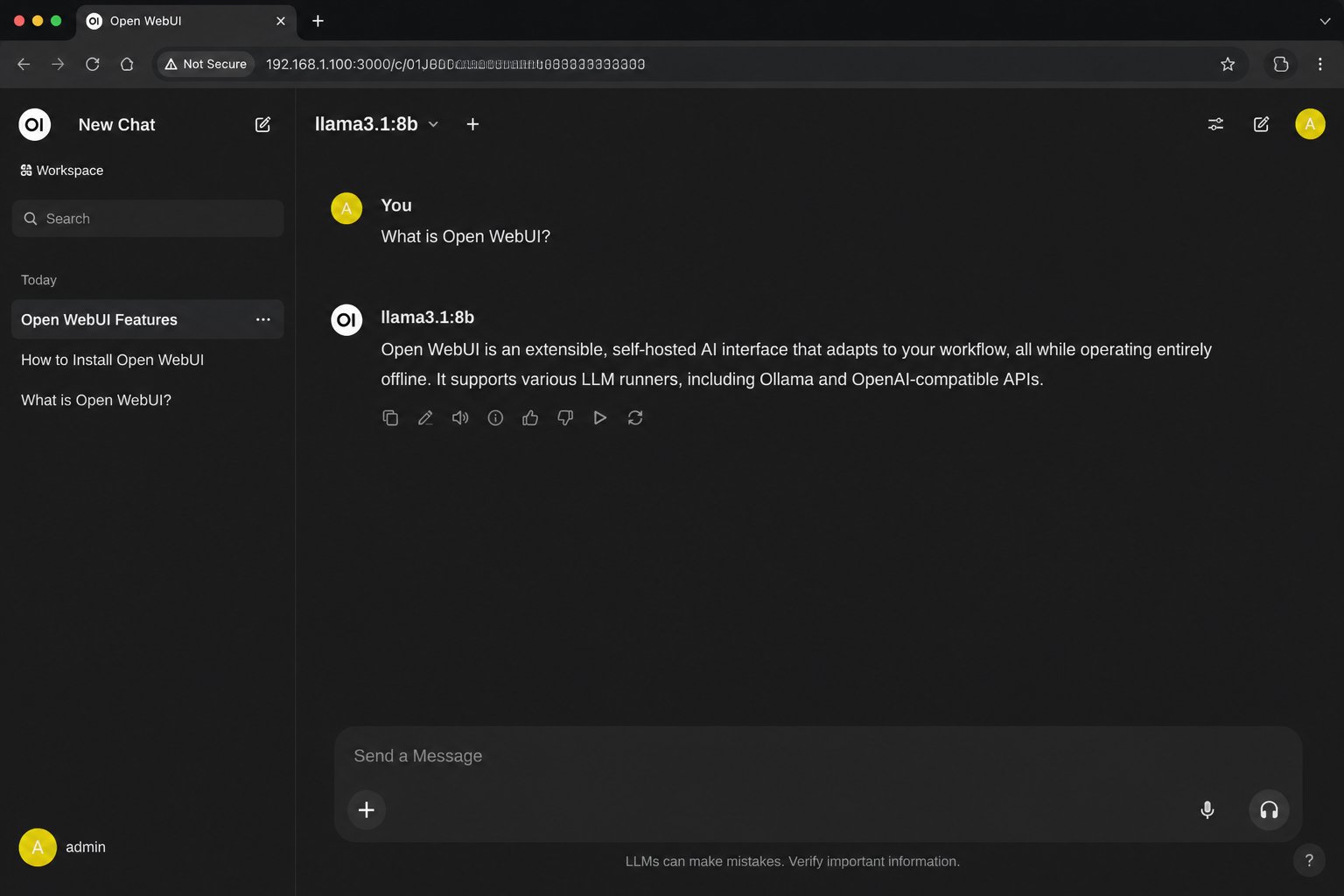
Task: Close the Open WebUI browser tab
Action: pos(281,21)
